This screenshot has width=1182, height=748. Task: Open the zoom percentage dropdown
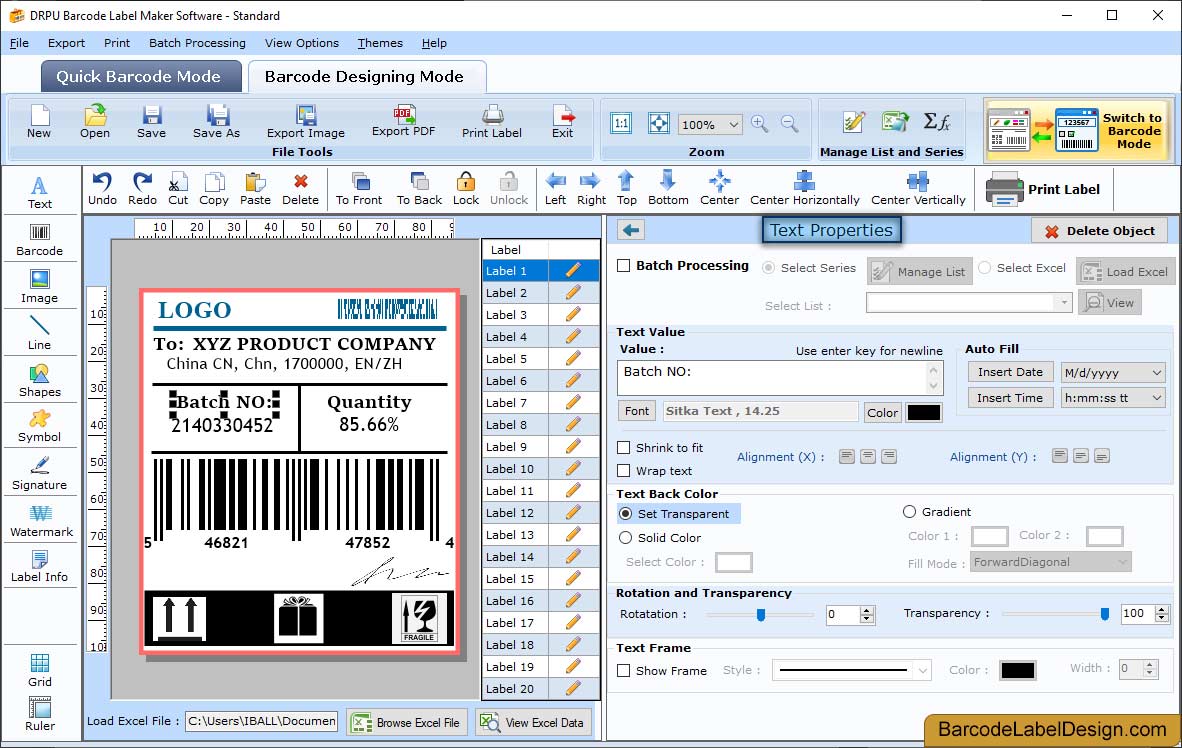click(733, 124)
